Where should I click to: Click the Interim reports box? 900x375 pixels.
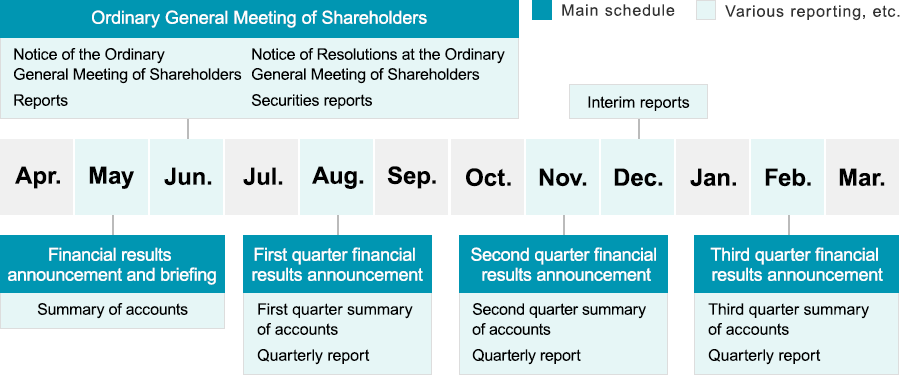[638, 102]
